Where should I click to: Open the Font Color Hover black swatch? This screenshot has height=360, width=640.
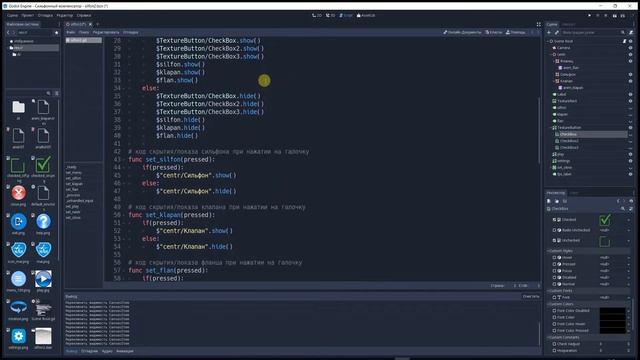click(x=612, y=324)
